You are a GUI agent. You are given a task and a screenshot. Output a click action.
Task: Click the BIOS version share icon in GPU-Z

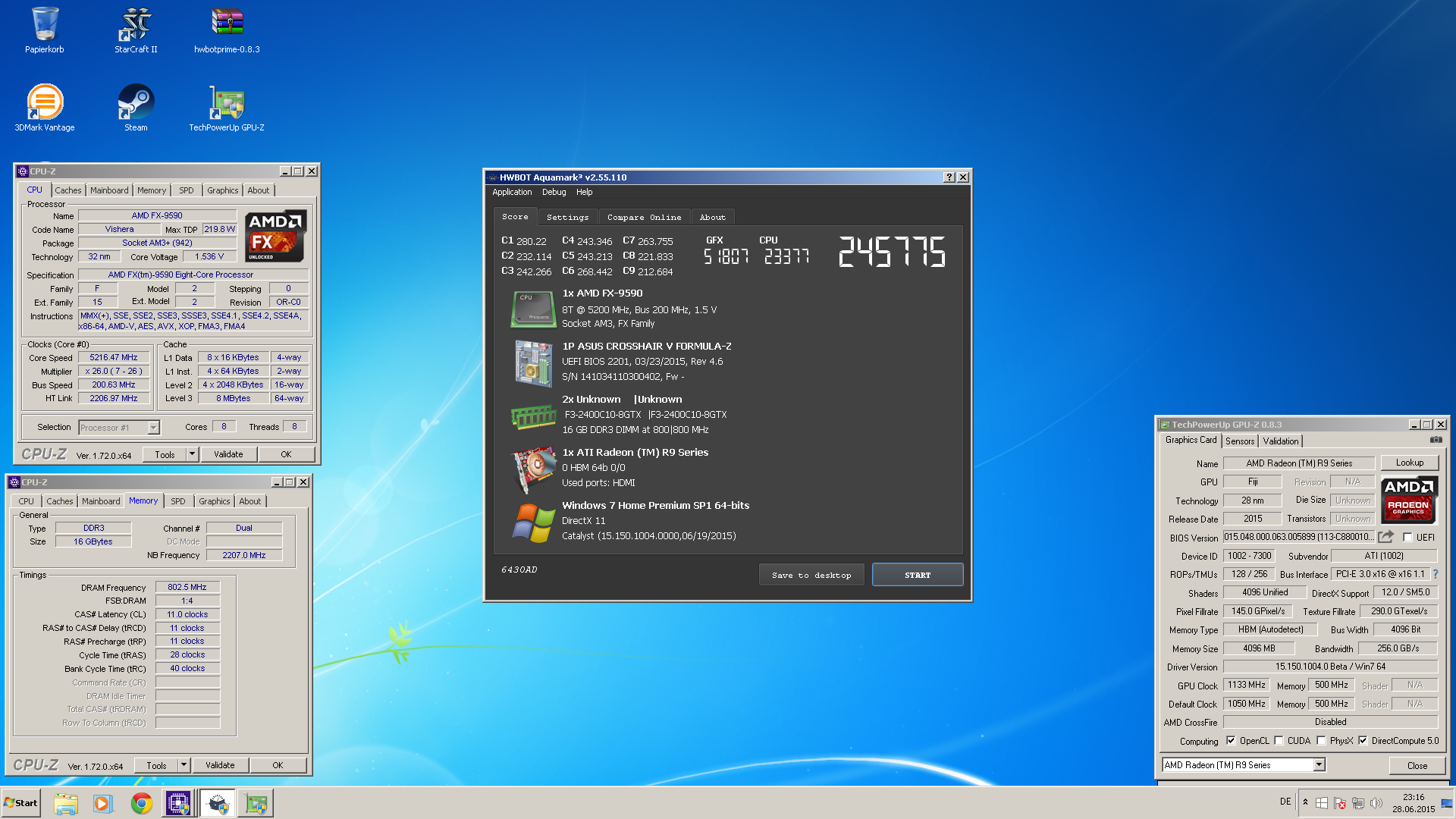(x=1385, y=537)
